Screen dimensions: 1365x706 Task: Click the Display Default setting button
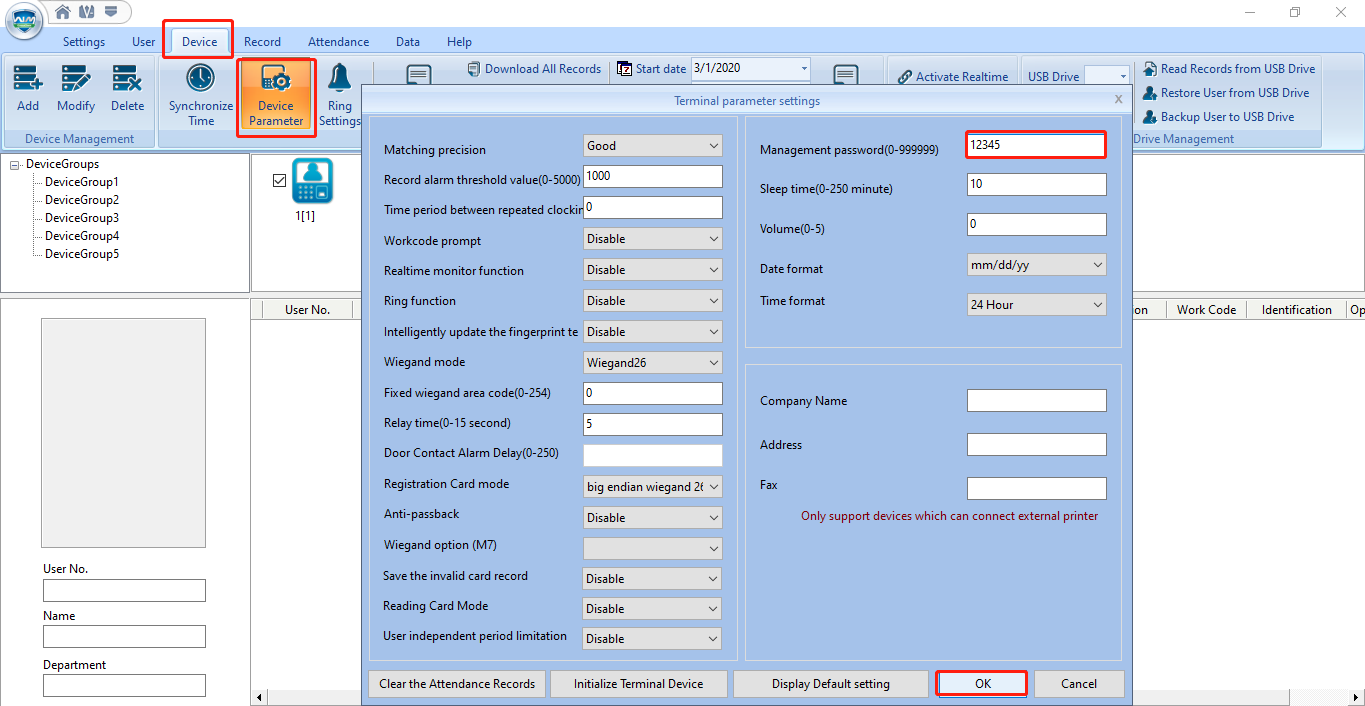(830, 683)
